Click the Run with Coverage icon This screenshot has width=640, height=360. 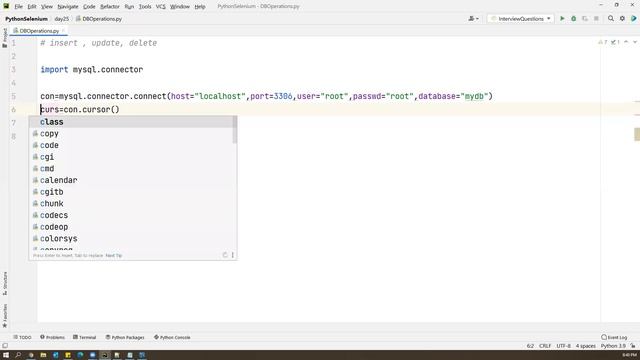(x=585, y=18)
